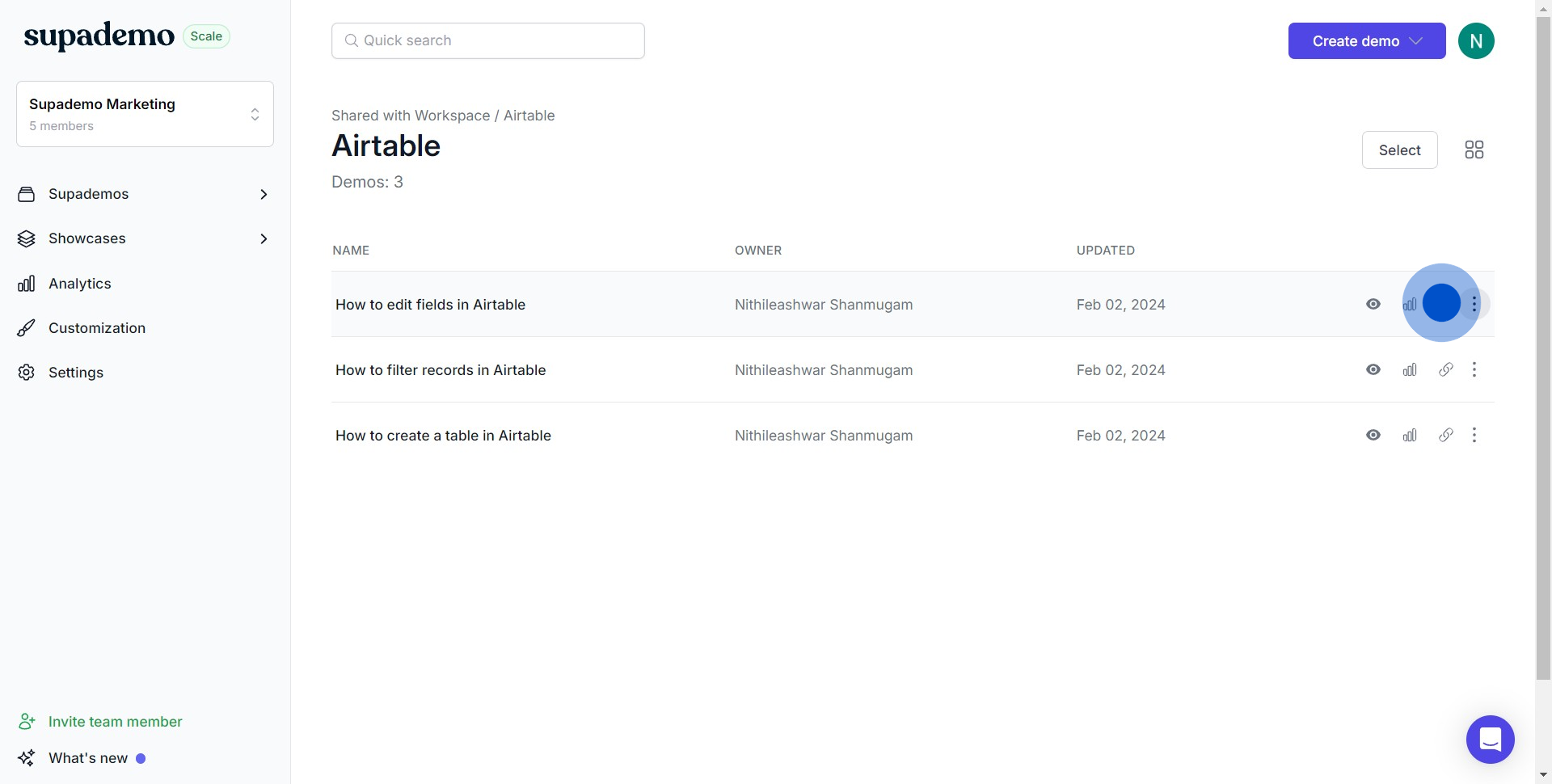
Task: Open Customization in the sidebar
Action: (x=96, y=328)
